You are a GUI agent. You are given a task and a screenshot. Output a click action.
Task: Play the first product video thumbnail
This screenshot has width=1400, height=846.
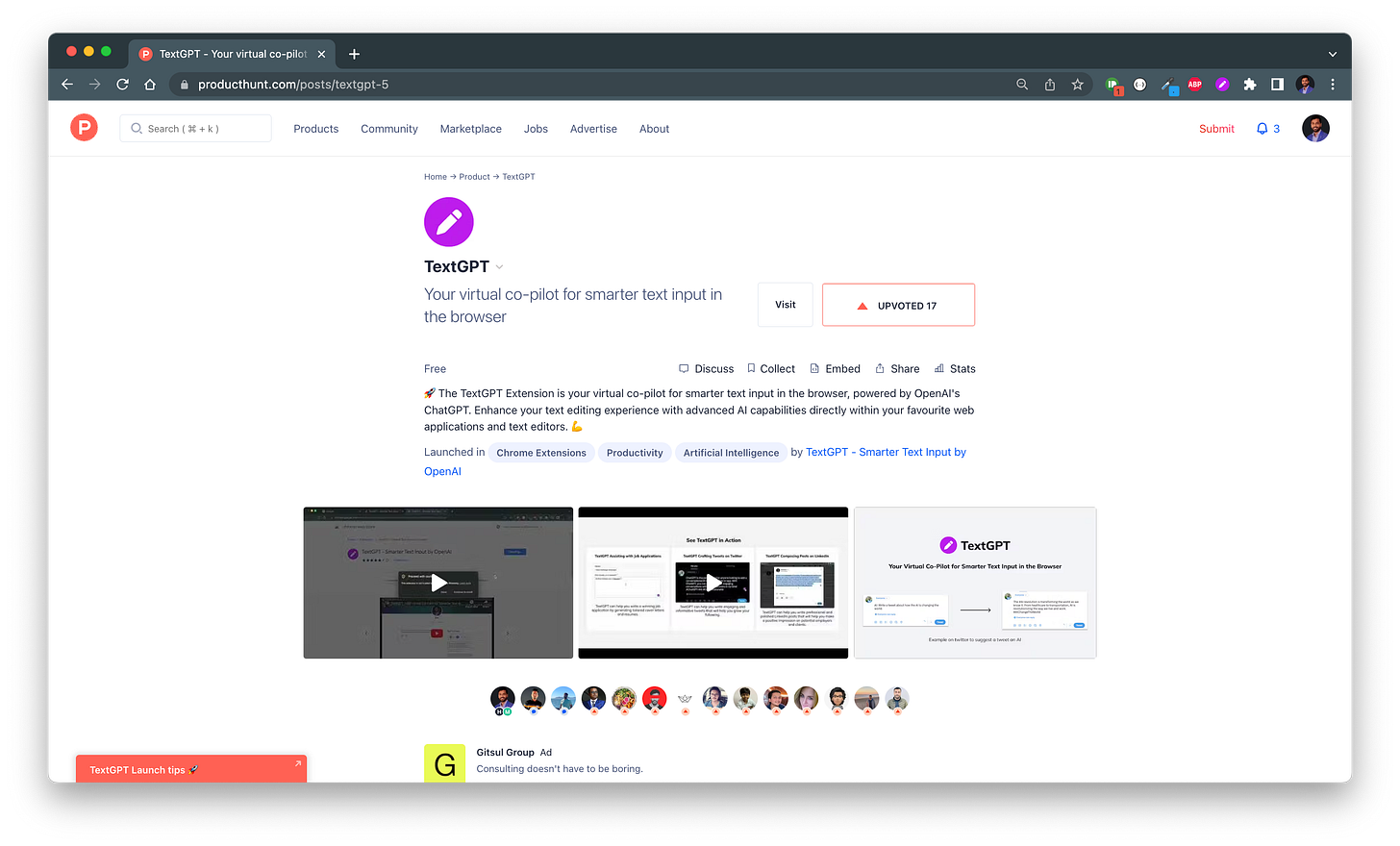pos(438,583)
